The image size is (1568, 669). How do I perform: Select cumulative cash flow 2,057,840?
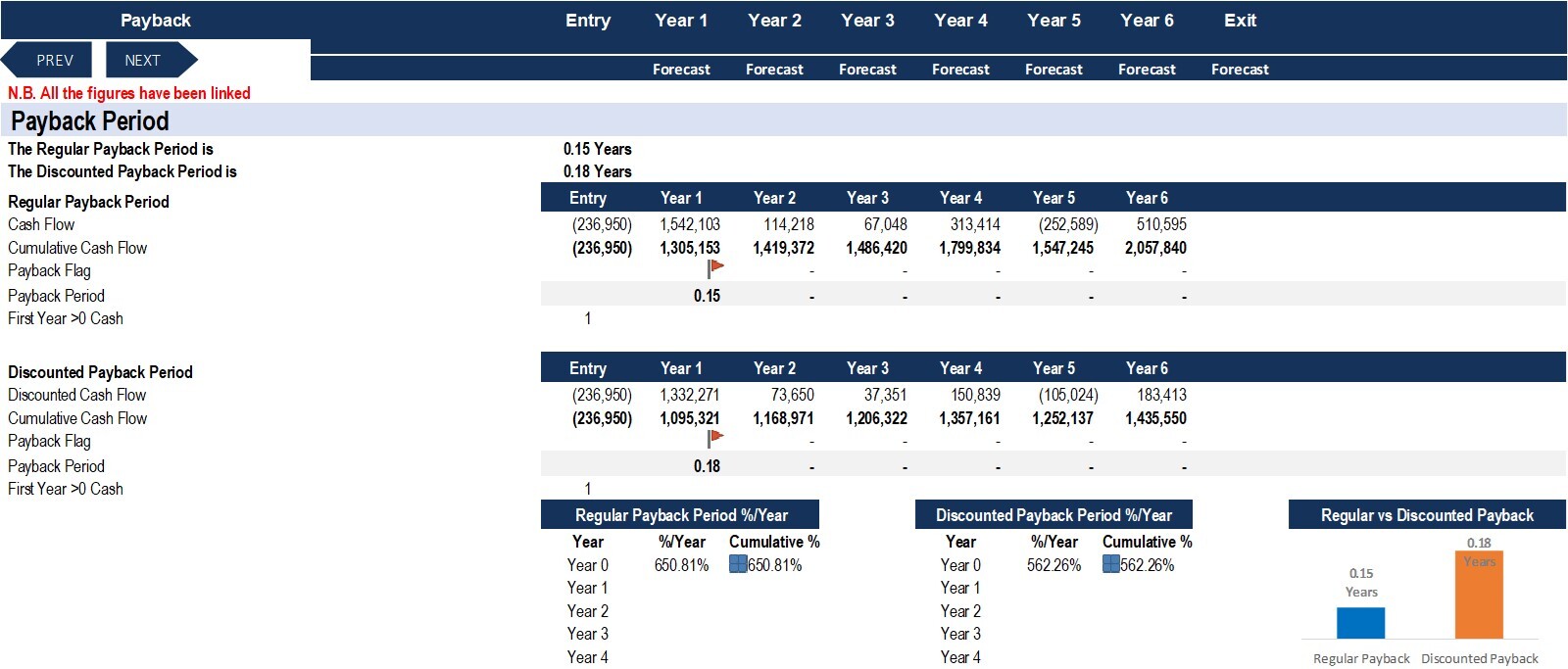1155,248
